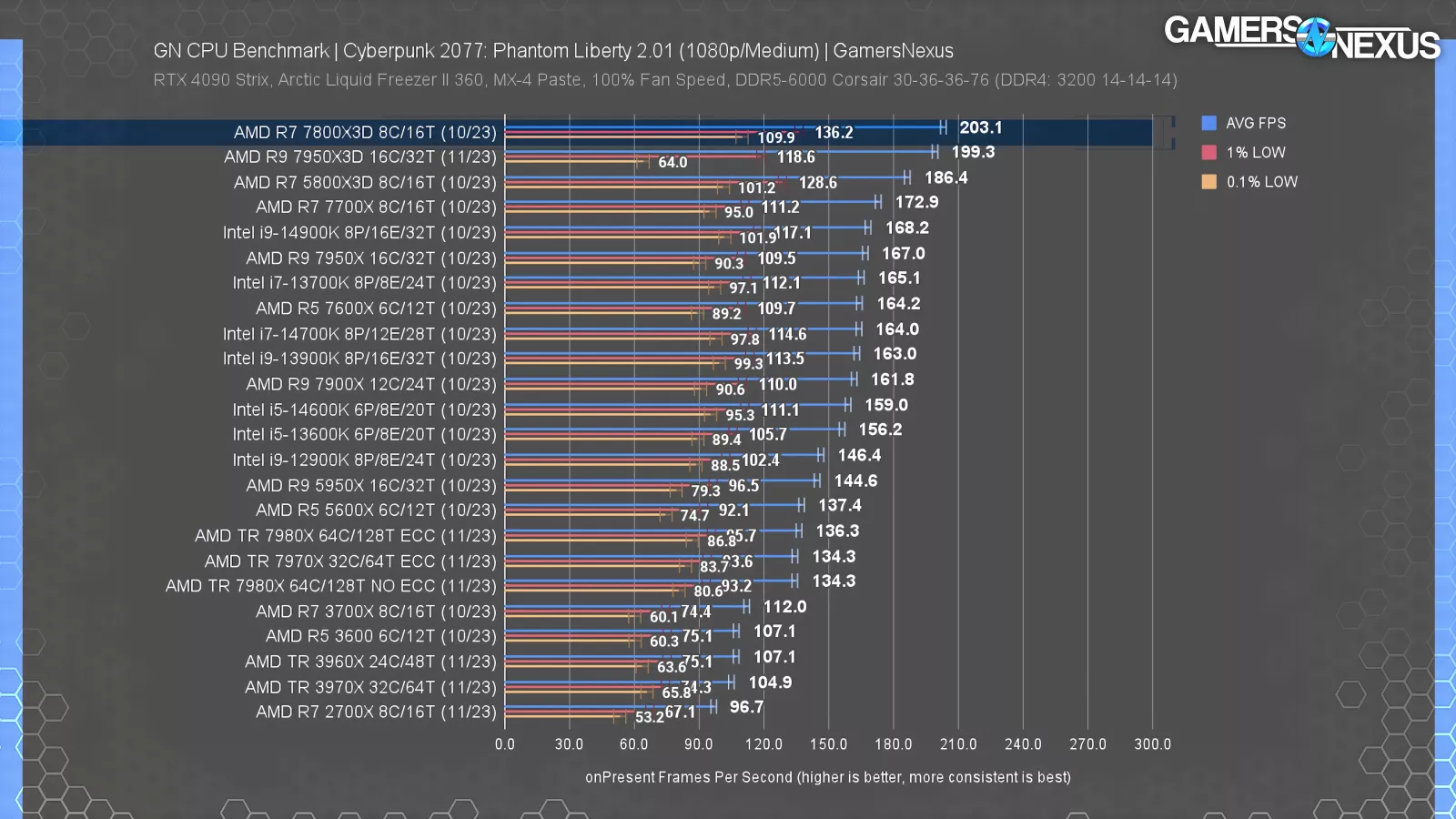Select the 0.1% LOW legend label
This screenshot has height=819, width=1456.
[1261, 182]
